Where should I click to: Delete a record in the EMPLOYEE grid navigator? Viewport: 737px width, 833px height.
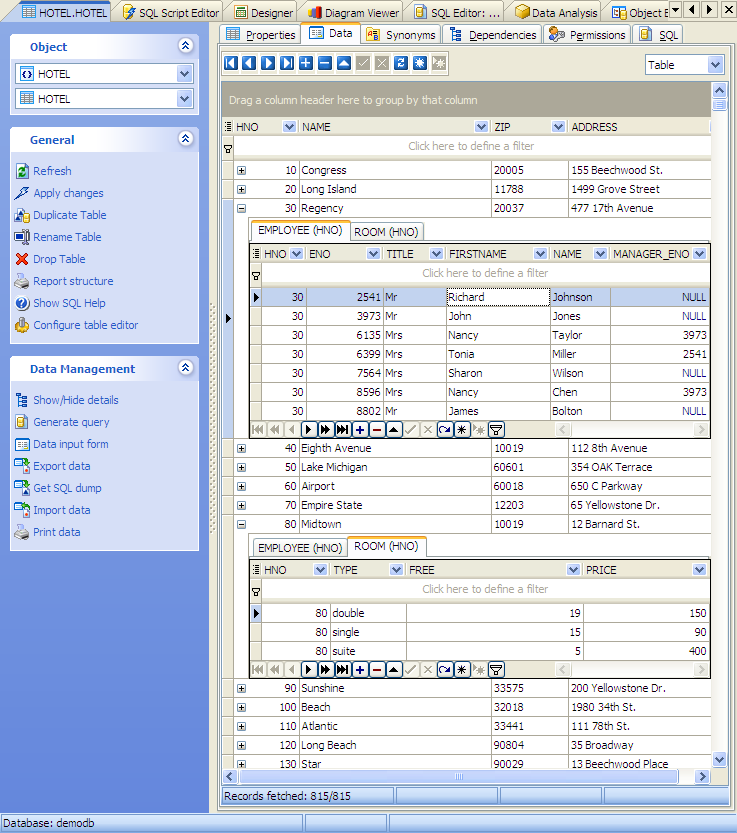coord(377,430)
